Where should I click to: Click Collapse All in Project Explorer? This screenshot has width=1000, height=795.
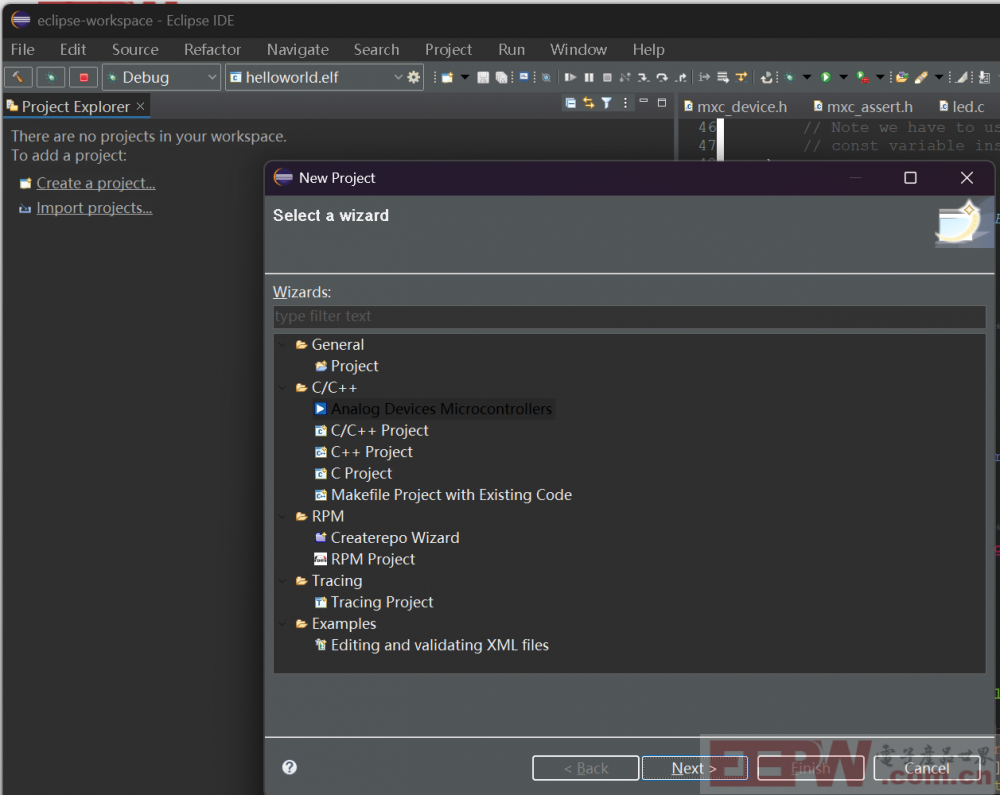(x=571, y=103)
